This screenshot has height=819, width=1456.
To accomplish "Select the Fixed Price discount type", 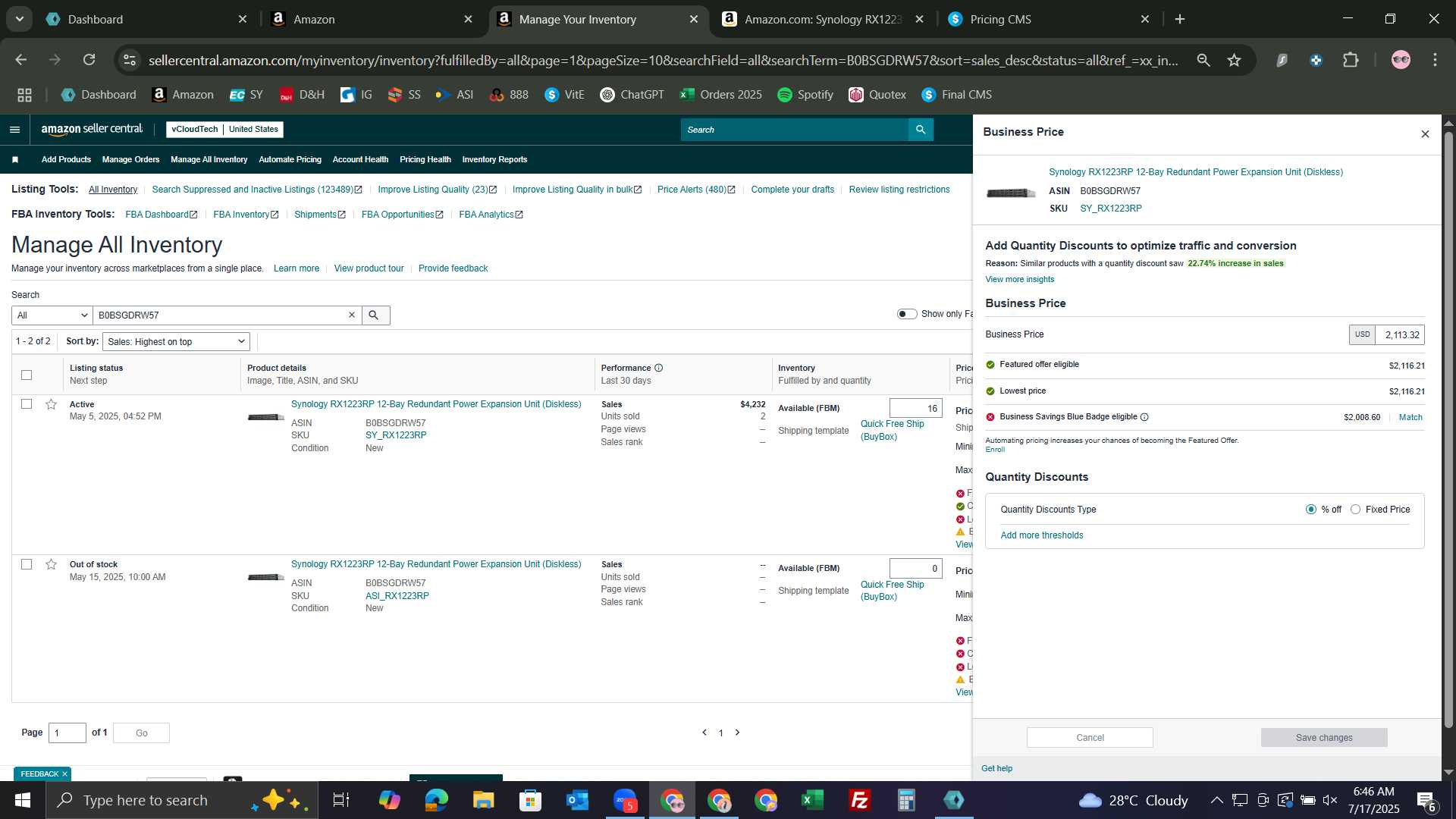I will 1355,510.
